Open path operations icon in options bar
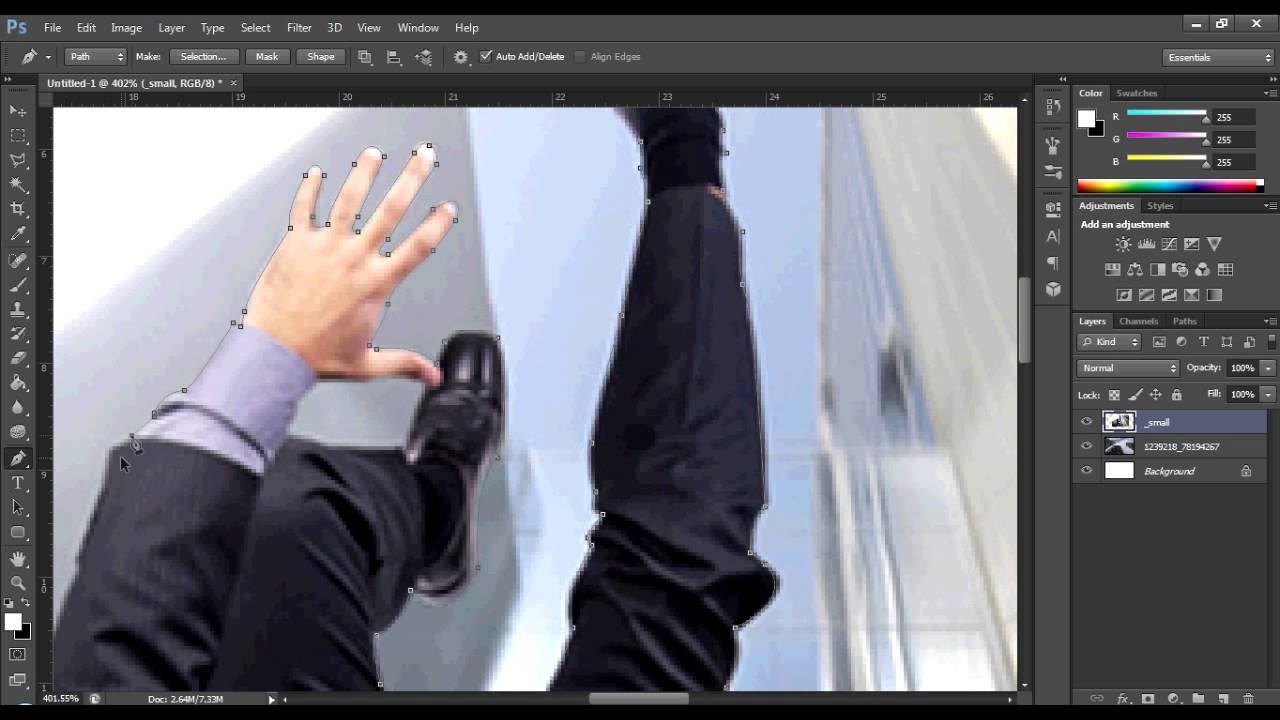 tap(365, 57)
